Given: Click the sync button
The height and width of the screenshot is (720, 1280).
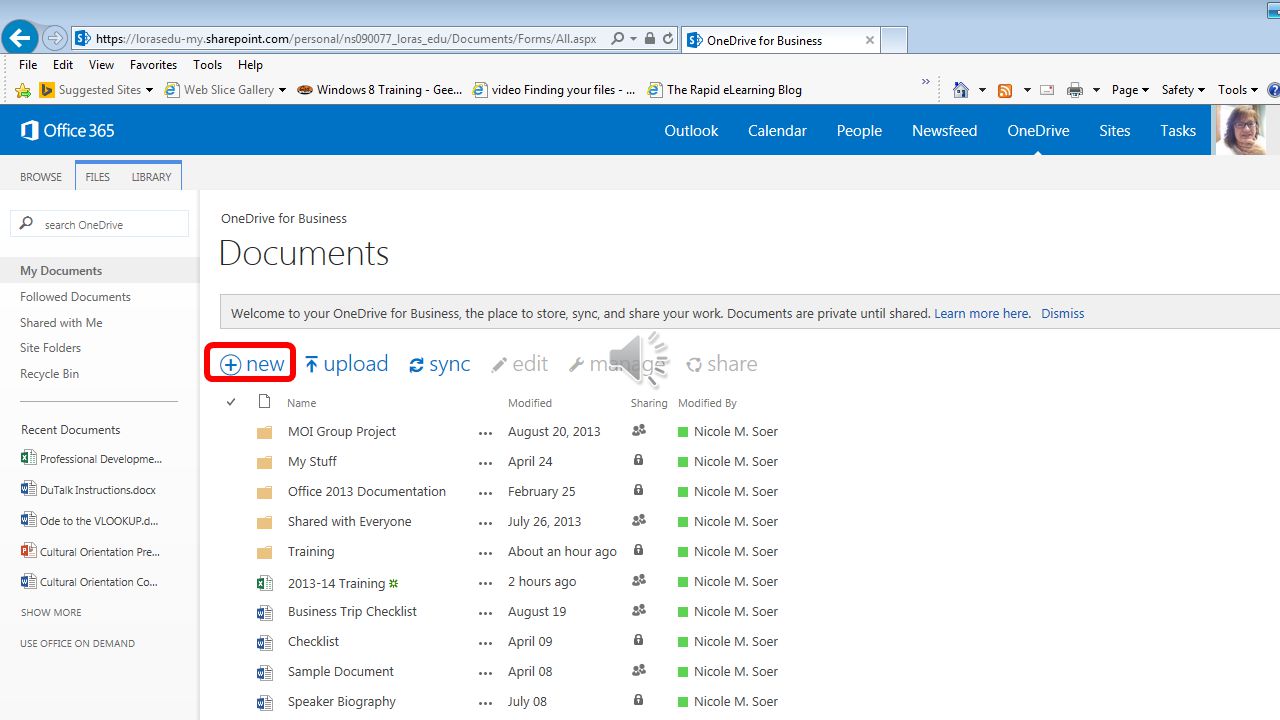Looking at the screenshot, I should 439,364.
